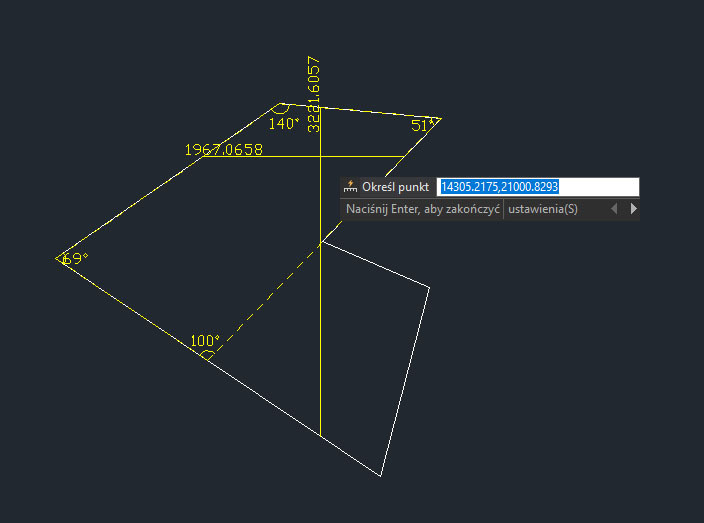Image resolution: width=704 pixels, height=523 pixels.
Task: Click the 51° angle label
Action: coord(424,126)
